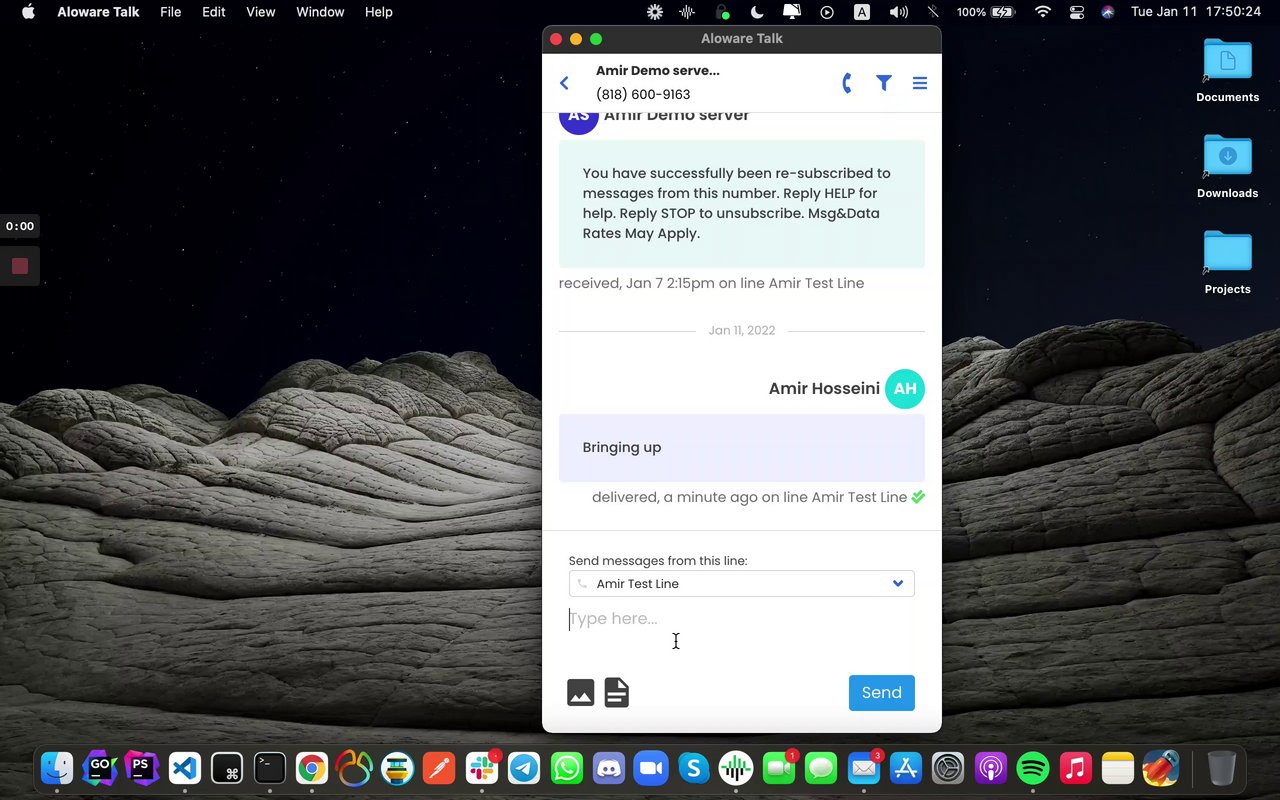Open Trash from the Dock

(1222, 768)
